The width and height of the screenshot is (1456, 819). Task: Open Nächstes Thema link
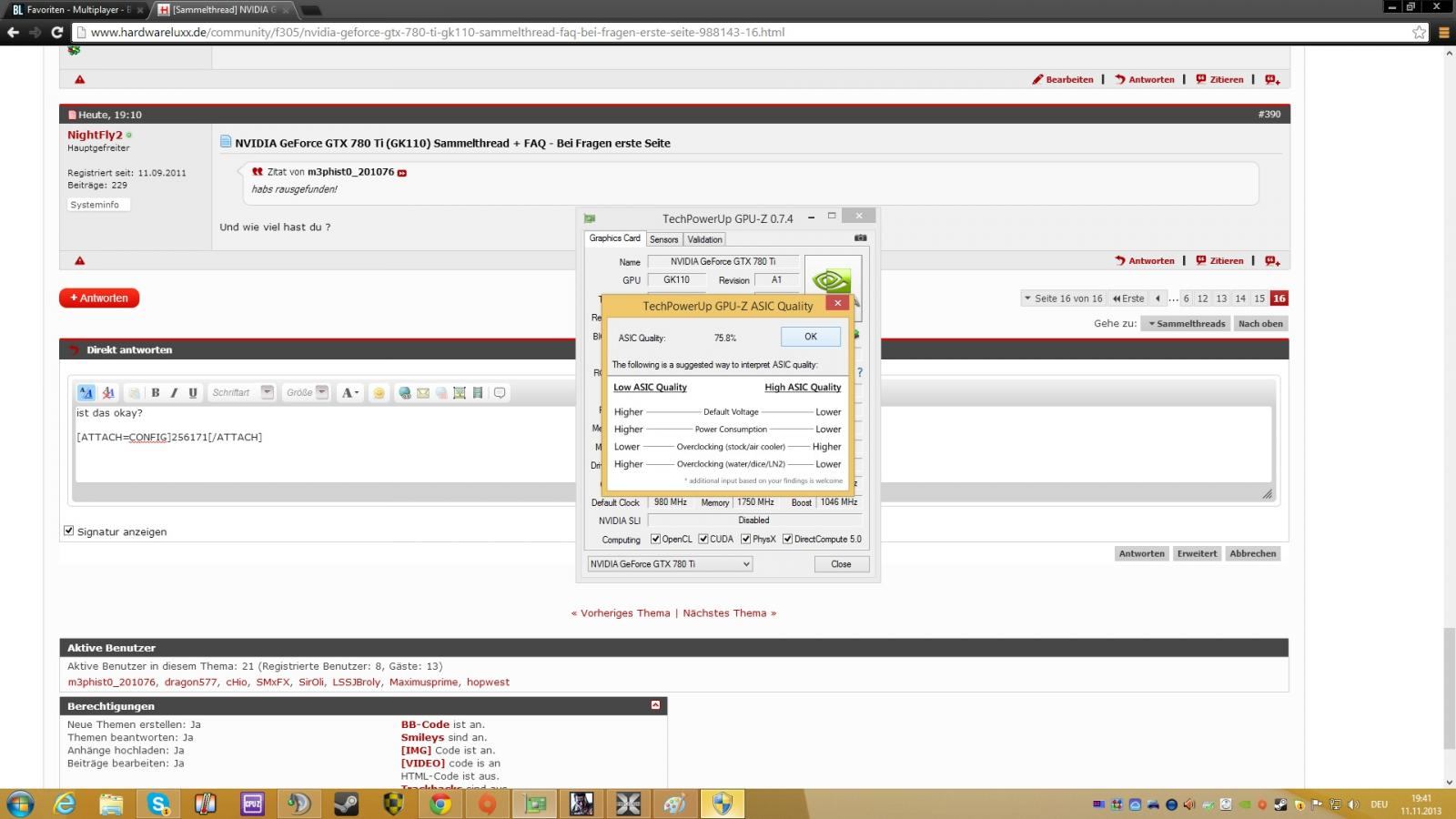tap(724, 612)
